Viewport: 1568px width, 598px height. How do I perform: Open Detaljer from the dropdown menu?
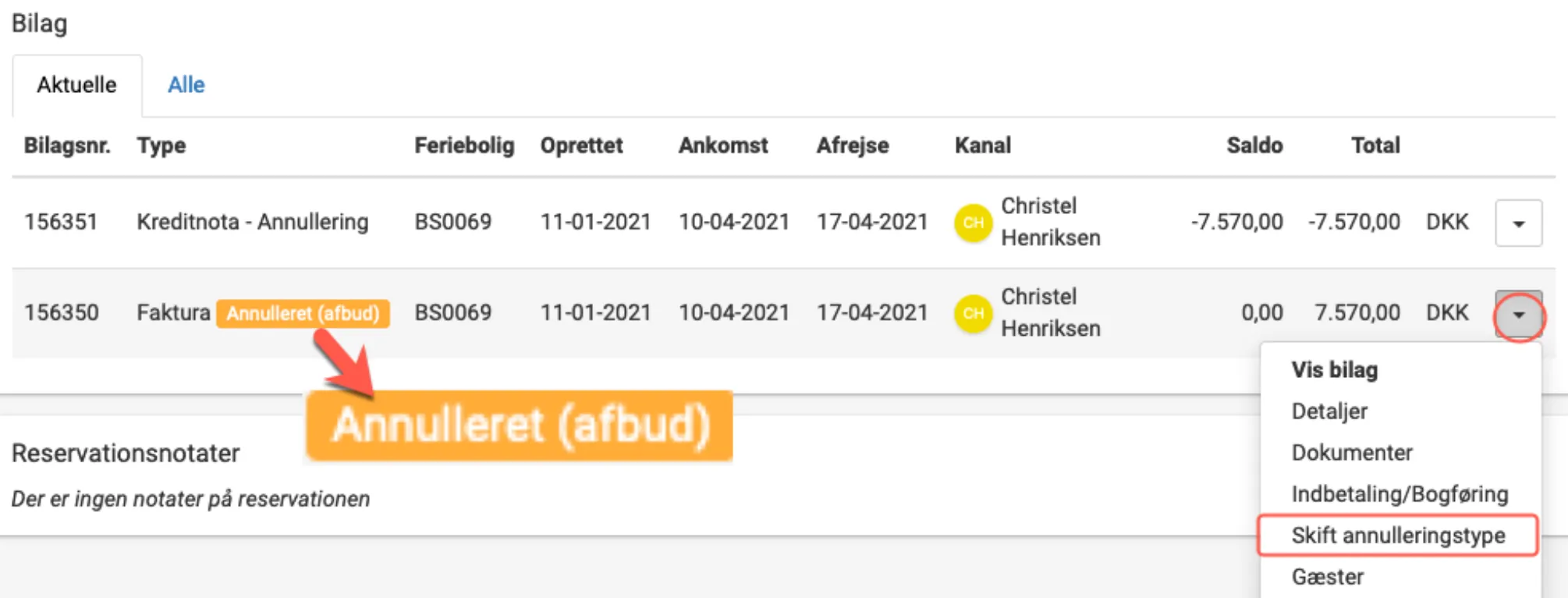tap(1329, 411)
